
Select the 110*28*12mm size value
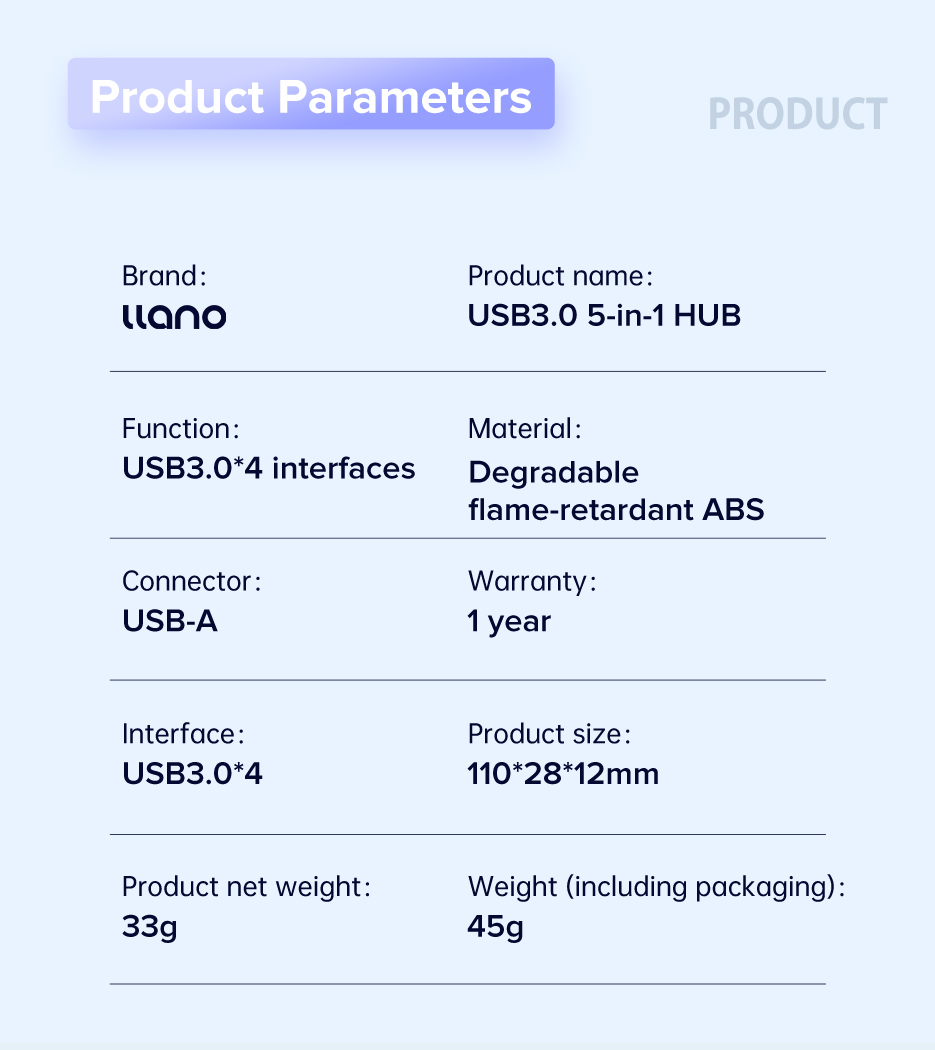point(563,773)
